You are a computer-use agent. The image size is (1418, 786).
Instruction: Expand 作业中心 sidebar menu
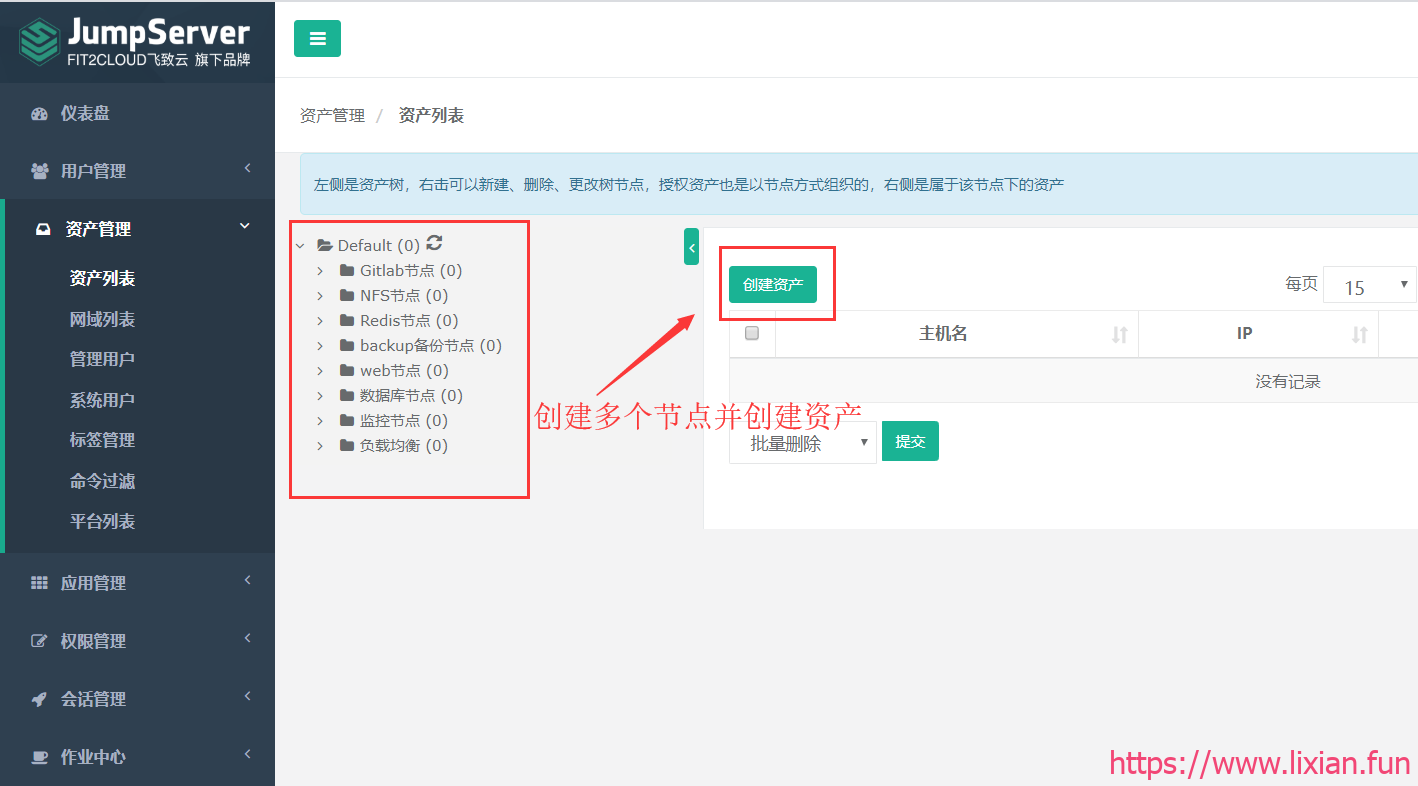[x=137, y=756]
